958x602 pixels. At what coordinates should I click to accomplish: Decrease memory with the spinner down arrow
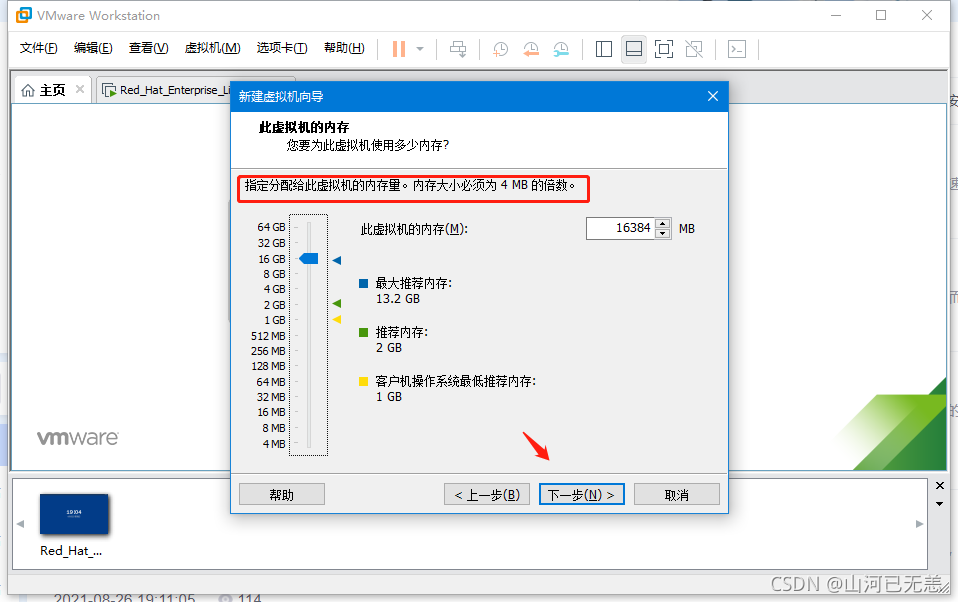coord(662,233)
